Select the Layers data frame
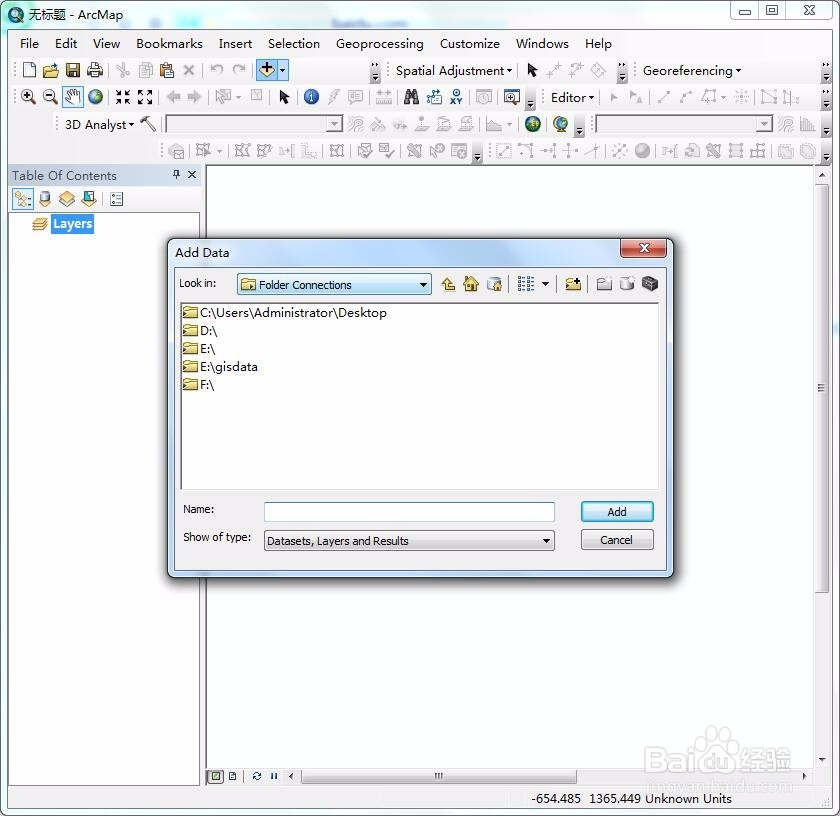Viewport: 840px width, 816px height. [x=72, y=223]
